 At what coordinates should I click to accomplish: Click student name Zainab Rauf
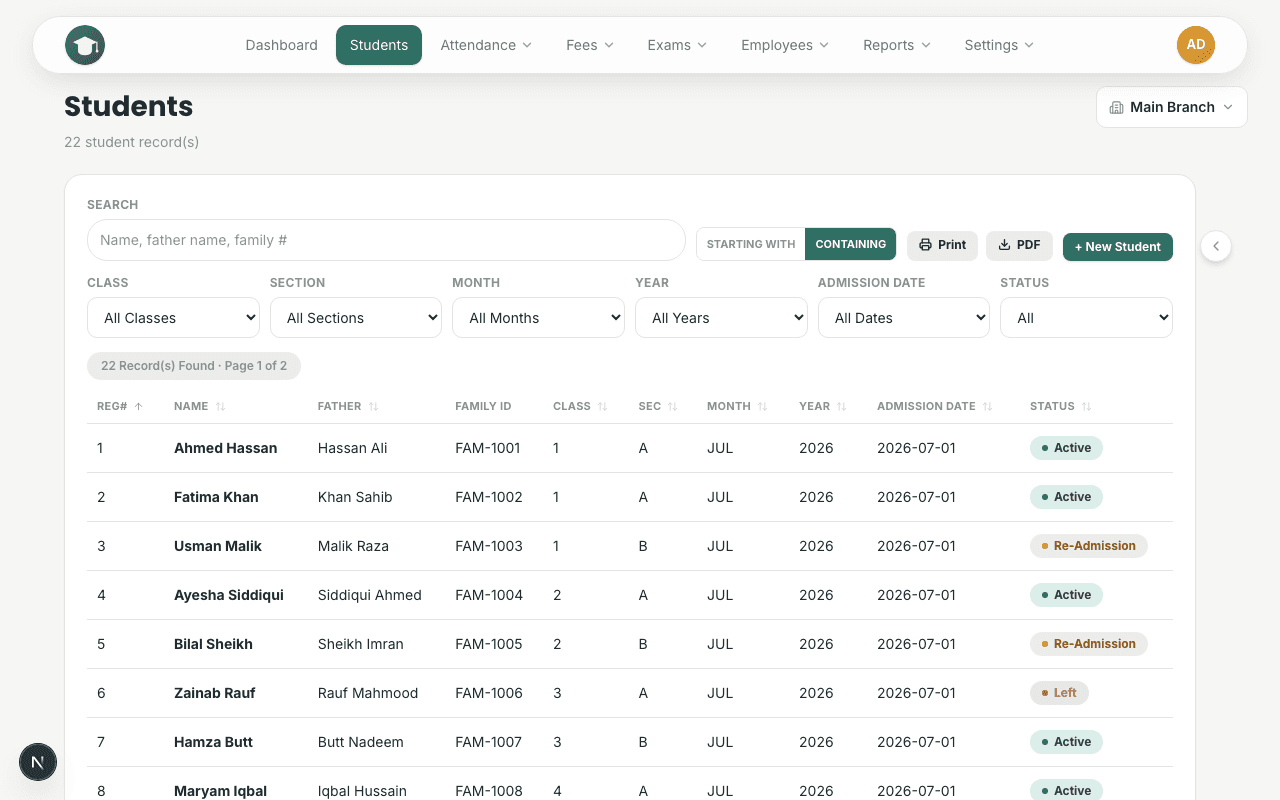pyautogui.click(x=215, y=693)
